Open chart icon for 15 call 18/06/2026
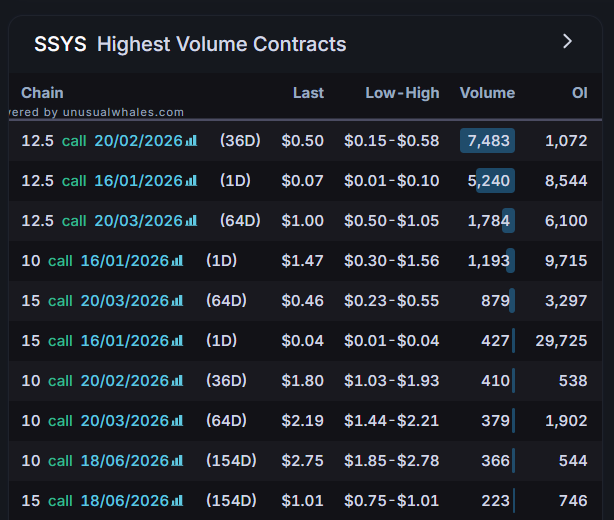This screenshot has width=614, height=520. click(x=177, y=500)
